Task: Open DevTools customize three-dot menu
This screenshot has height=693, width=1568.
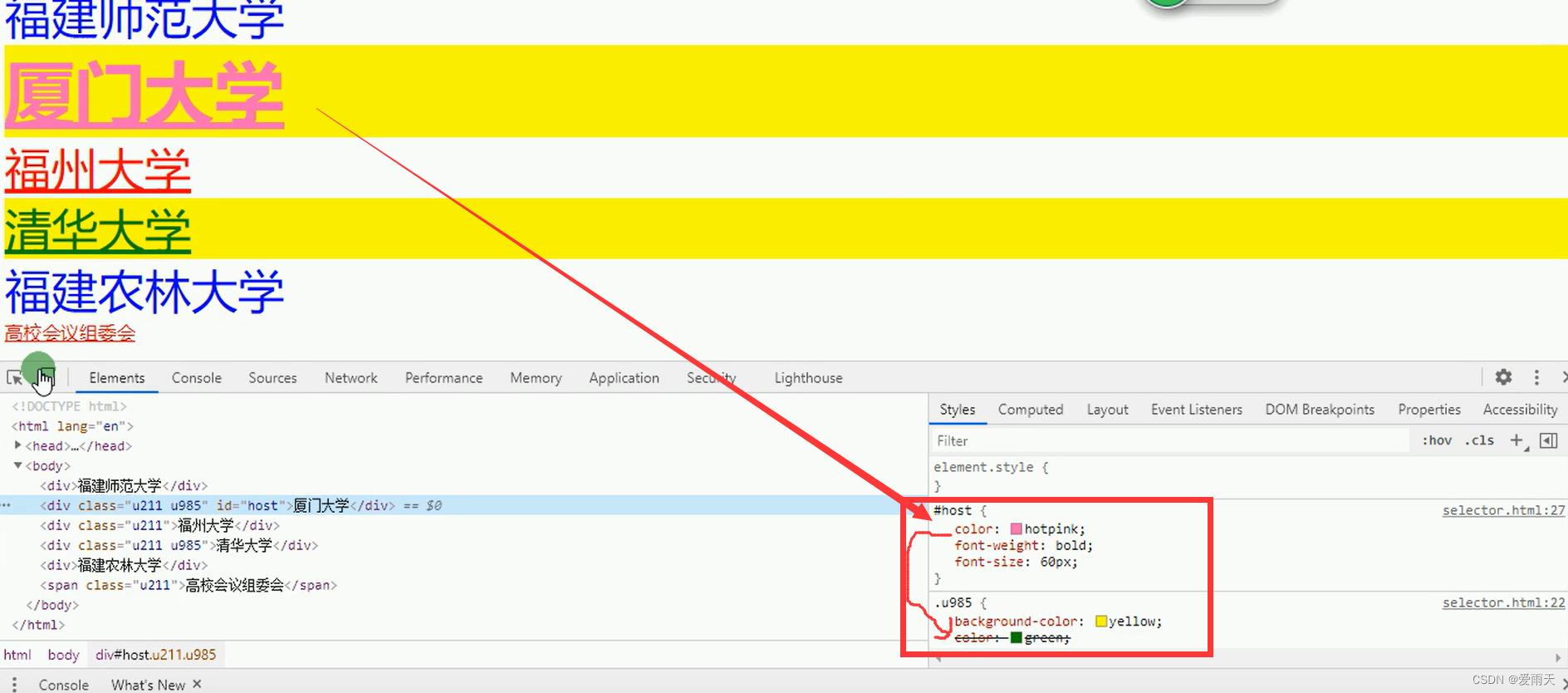Action: click(1536, 377)
